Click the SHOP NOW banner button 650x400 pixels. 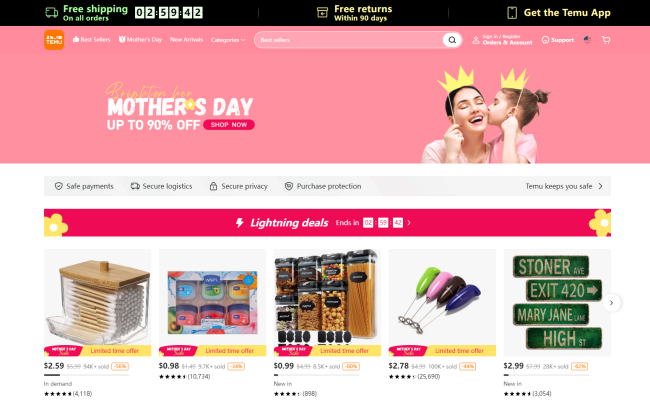click(229, 125)
